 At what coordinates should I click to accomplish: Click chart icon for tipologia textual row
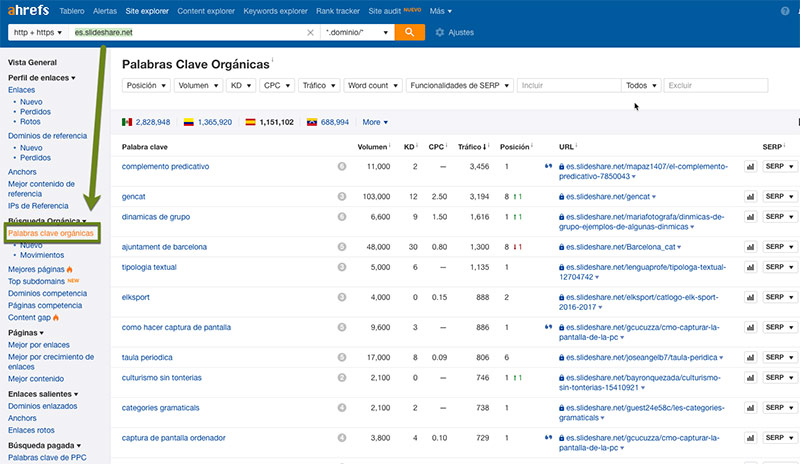pos(750,267)
